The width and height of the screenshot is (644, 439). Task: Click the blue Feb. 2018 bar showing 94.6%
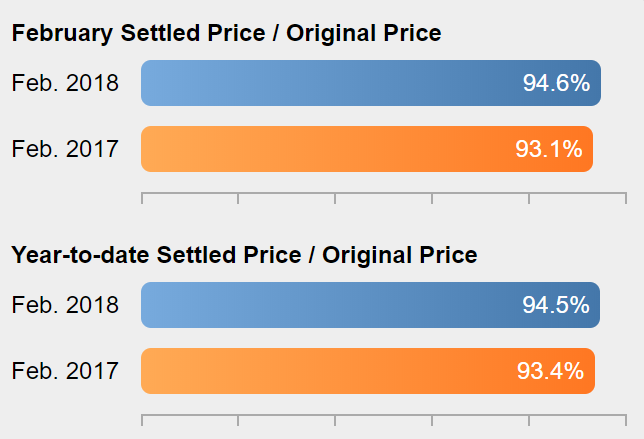[371, 83]
